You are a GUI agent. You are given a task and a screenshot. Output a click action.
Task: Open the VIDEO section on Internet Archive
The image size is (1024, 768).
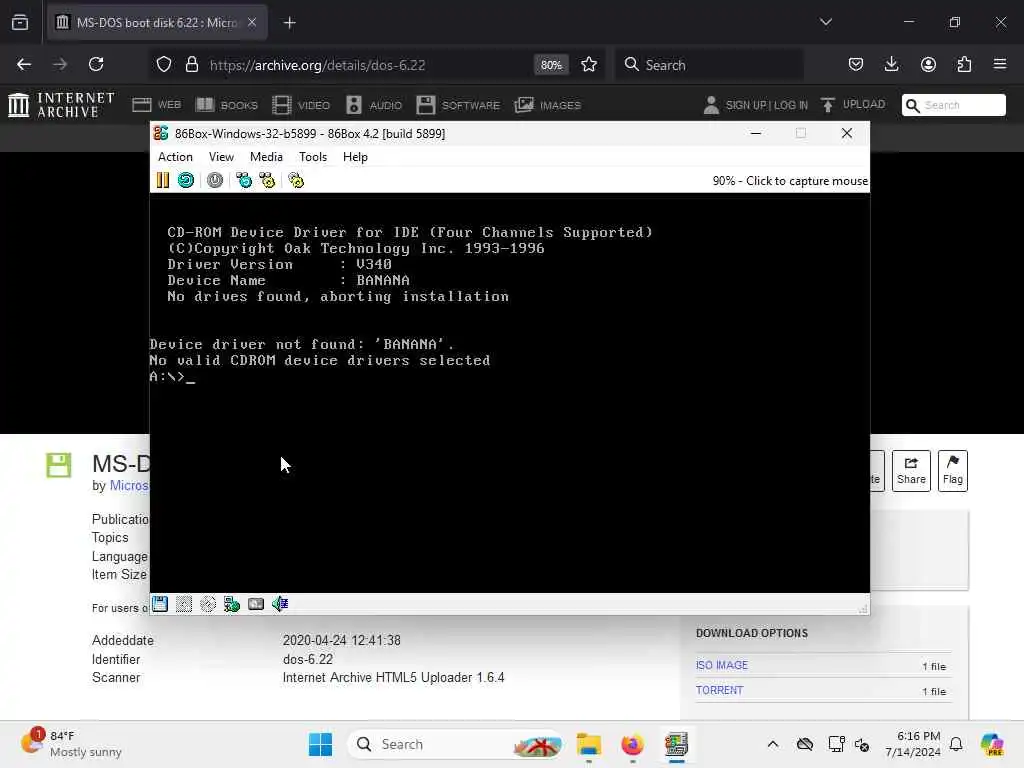[x=301, y=105]
